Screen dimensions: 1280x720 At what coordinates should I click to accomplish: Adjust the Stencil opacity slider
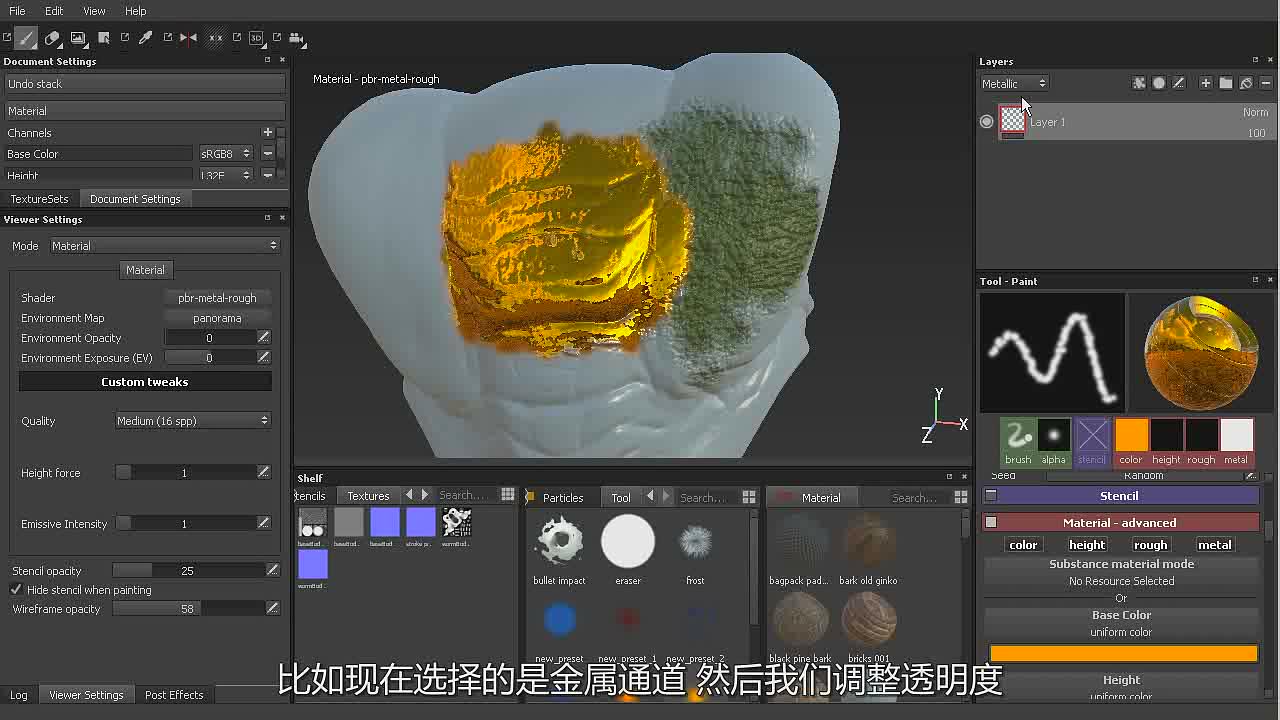(x=187, y=570)
